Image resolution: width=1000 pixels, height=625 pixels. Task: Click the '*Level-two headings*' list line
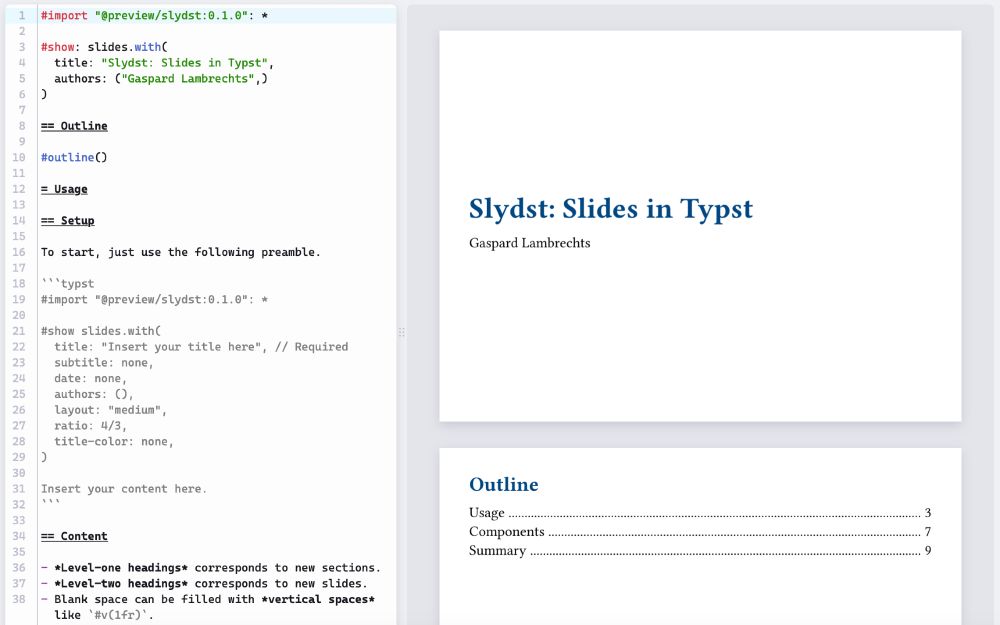204,584
